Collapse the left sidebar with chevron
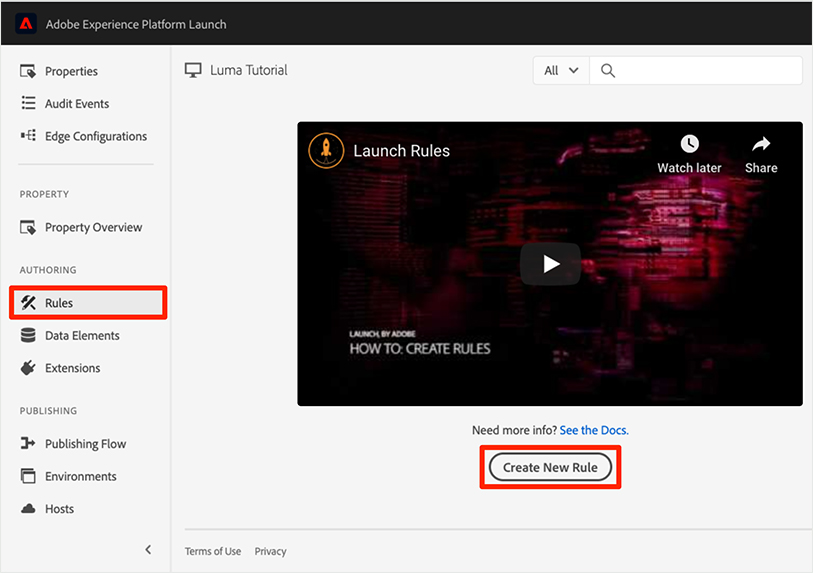The width and height of the screenshot is (813, 573). click(x=148, y=550)
